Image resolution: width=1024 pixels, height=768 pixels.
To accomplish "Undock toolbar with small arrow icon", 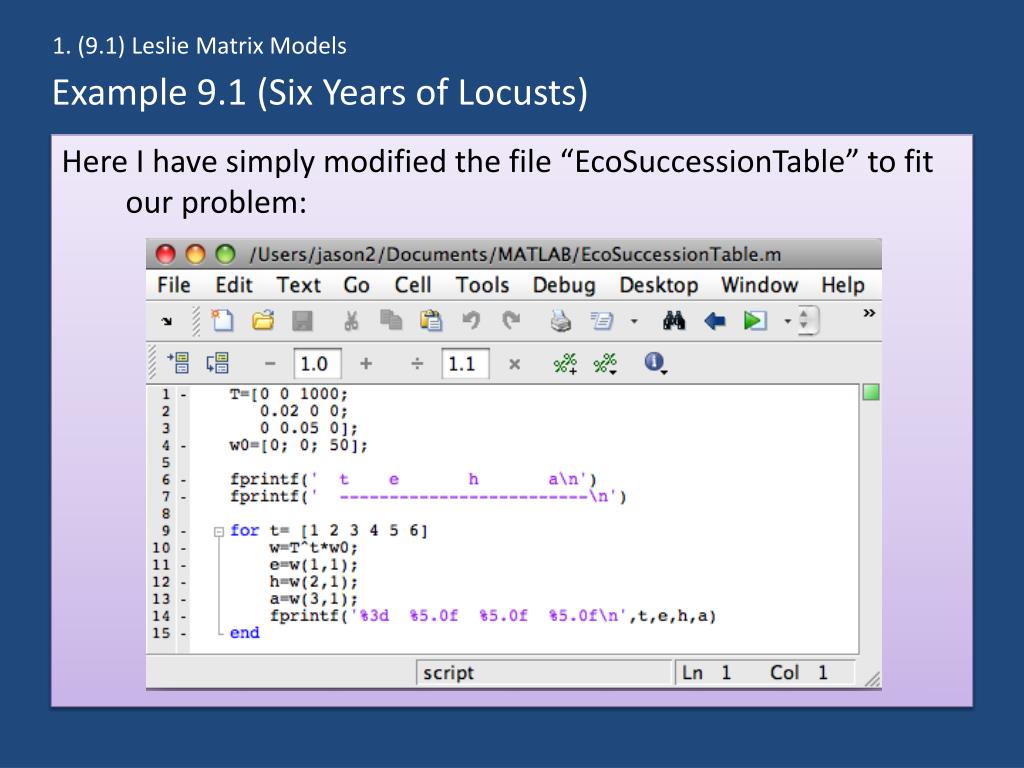I will (167, 321).
